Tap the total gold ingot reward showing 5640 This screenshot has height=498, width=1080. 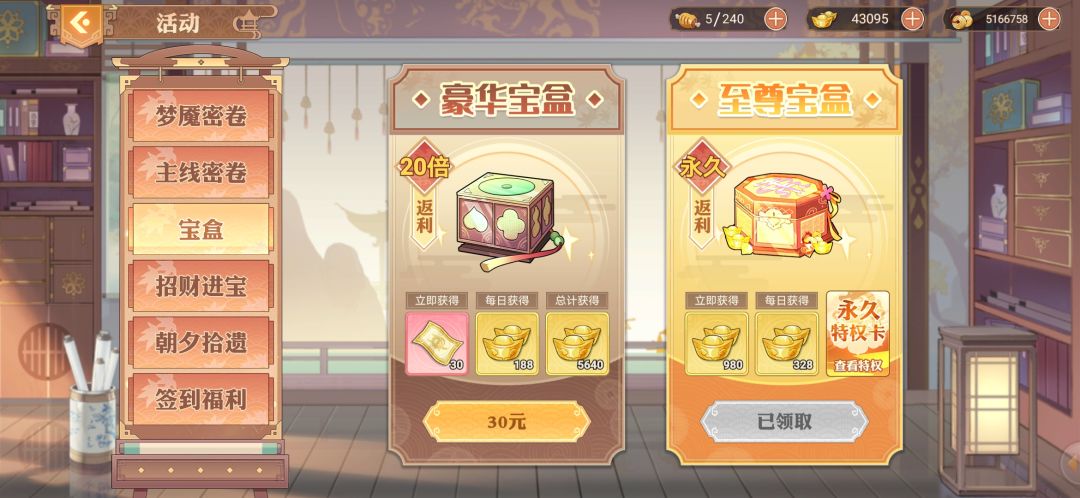[x=577, y=344]
